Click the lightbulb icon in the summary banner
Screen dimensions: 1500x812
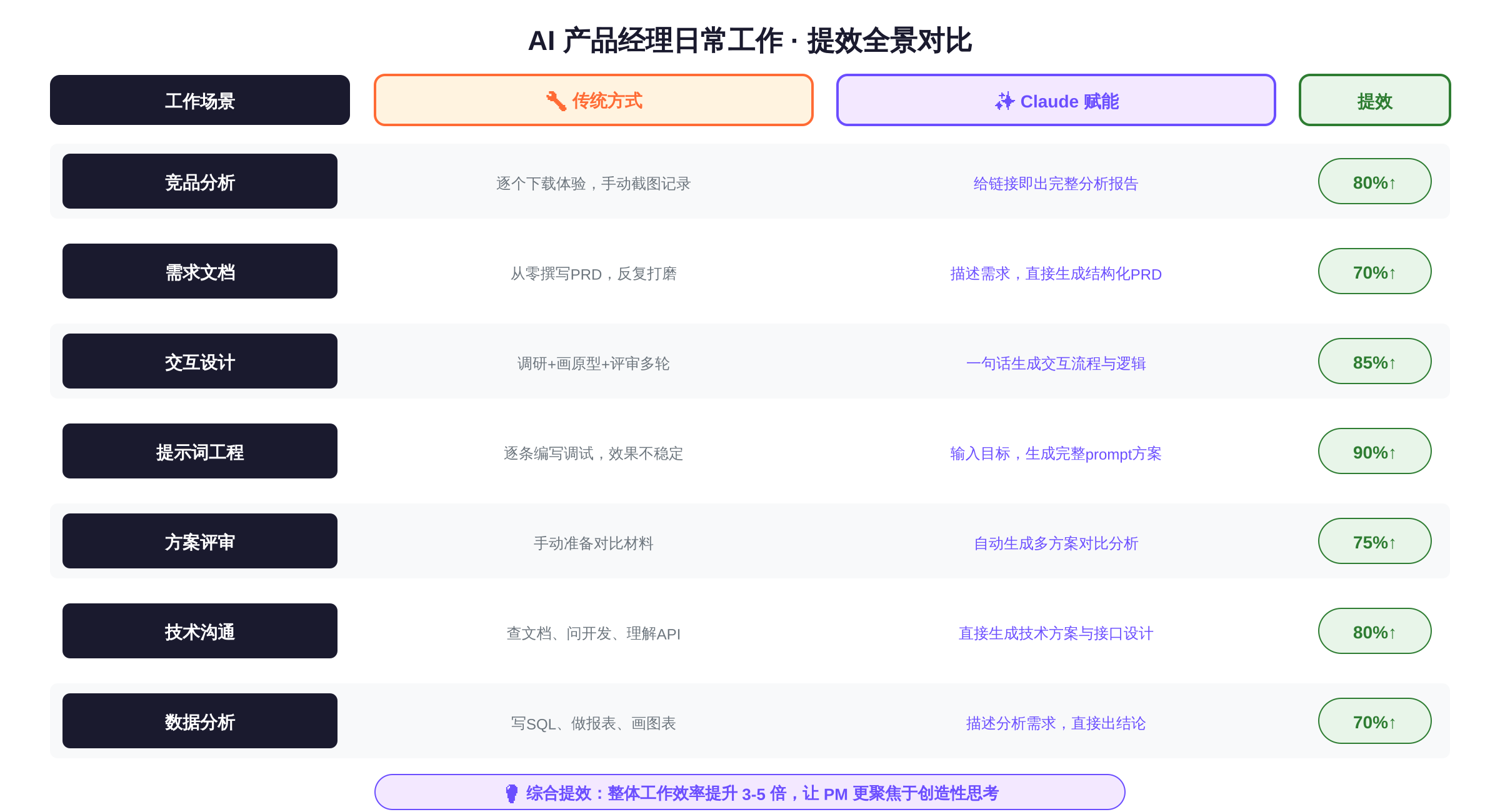pos(511,793)
